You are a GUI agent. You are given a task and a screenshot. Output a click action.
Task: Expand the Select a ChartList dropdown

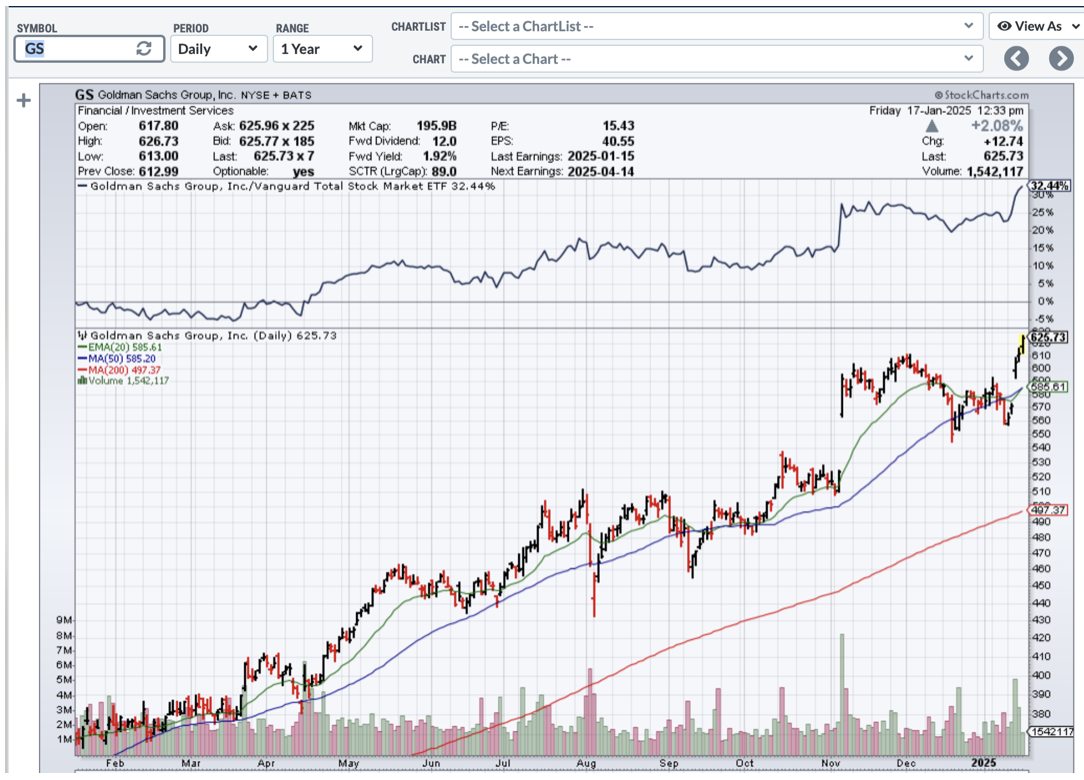click(716, 26)
